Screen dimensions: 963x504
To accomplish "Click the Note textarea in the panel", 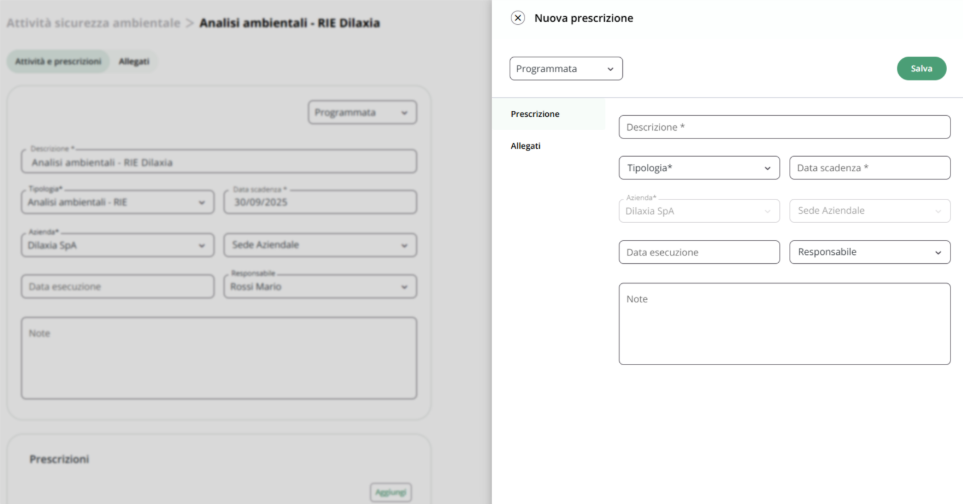I will tap(784, 324).
